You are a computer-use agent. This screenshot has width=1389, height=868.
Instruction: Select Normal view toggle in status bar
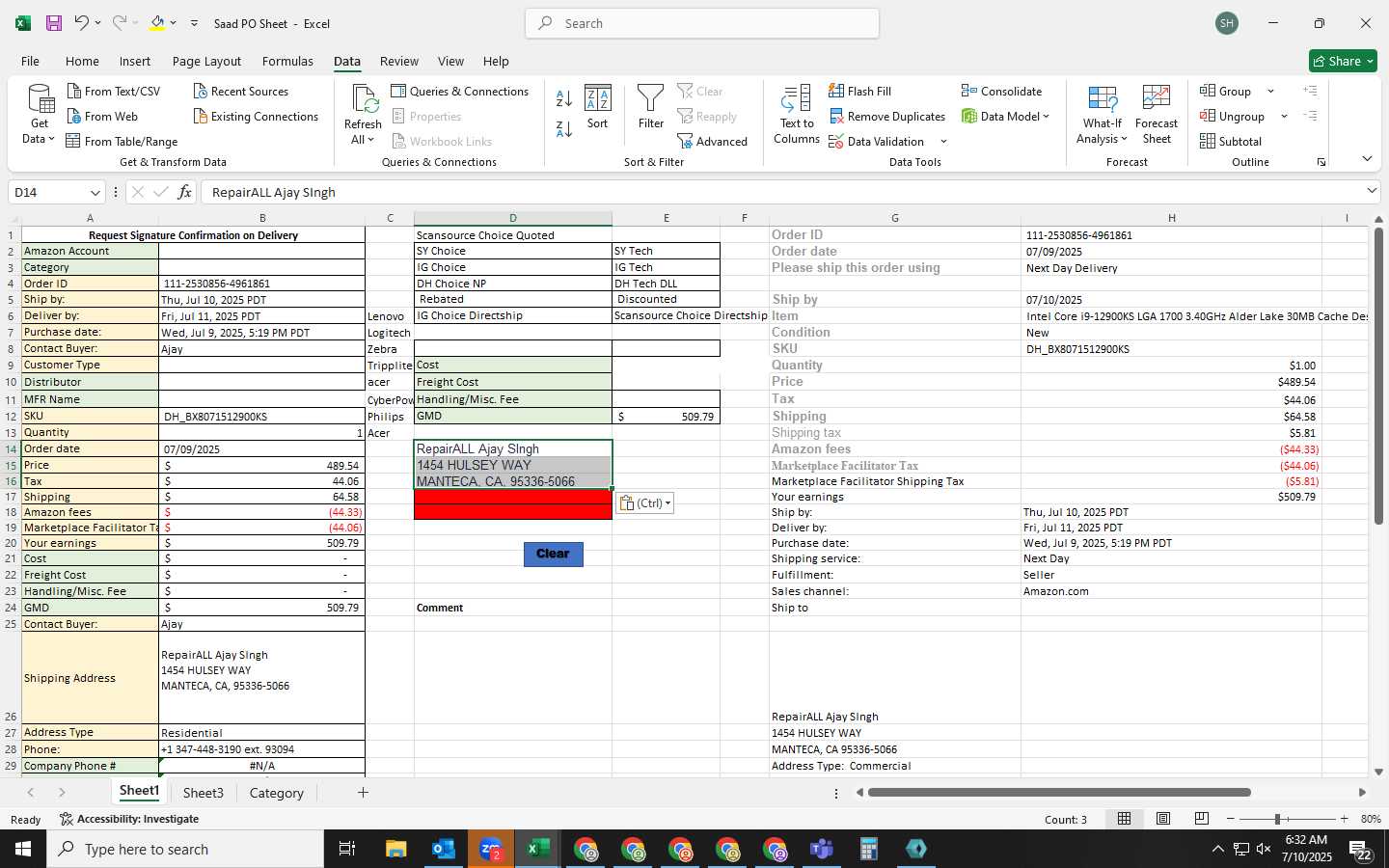1125,819
